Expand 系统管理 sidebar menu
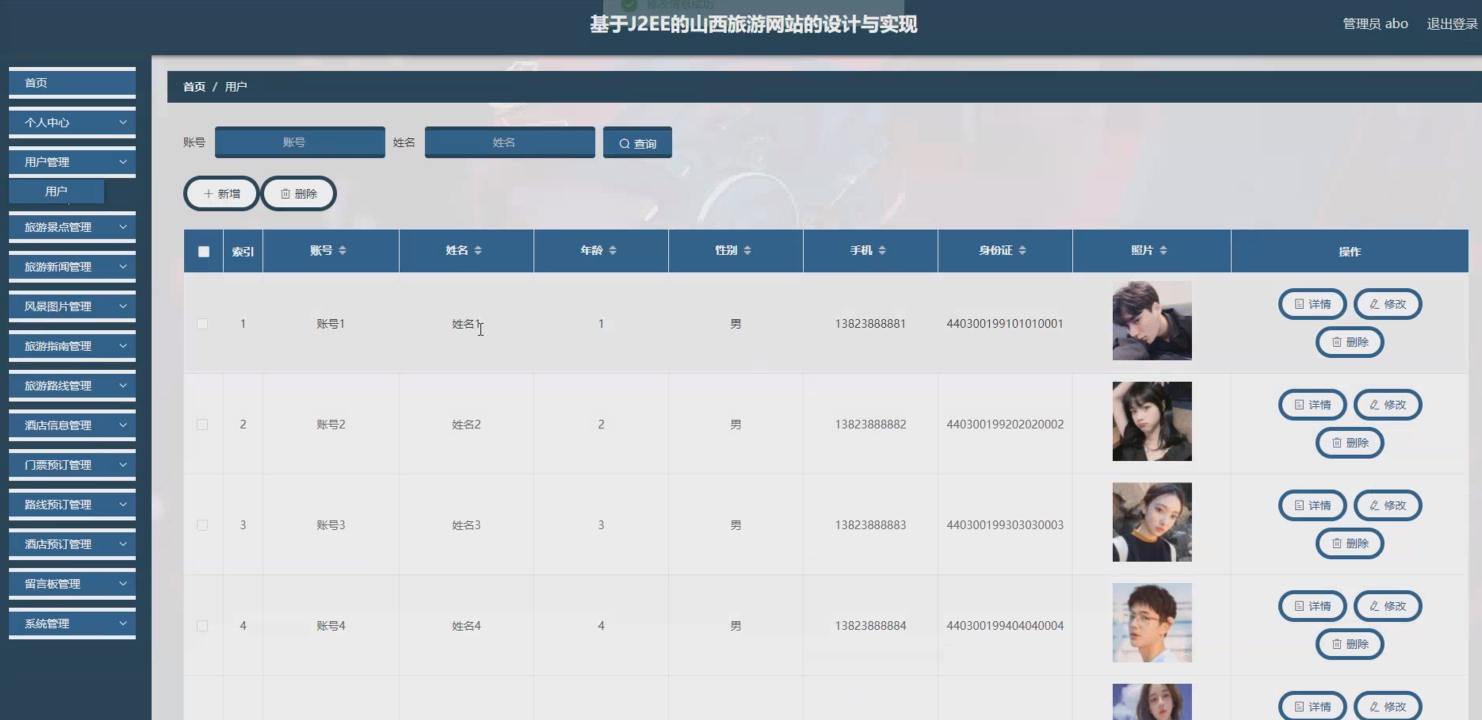The image size is (1482, 720). [x=72, y=624]
